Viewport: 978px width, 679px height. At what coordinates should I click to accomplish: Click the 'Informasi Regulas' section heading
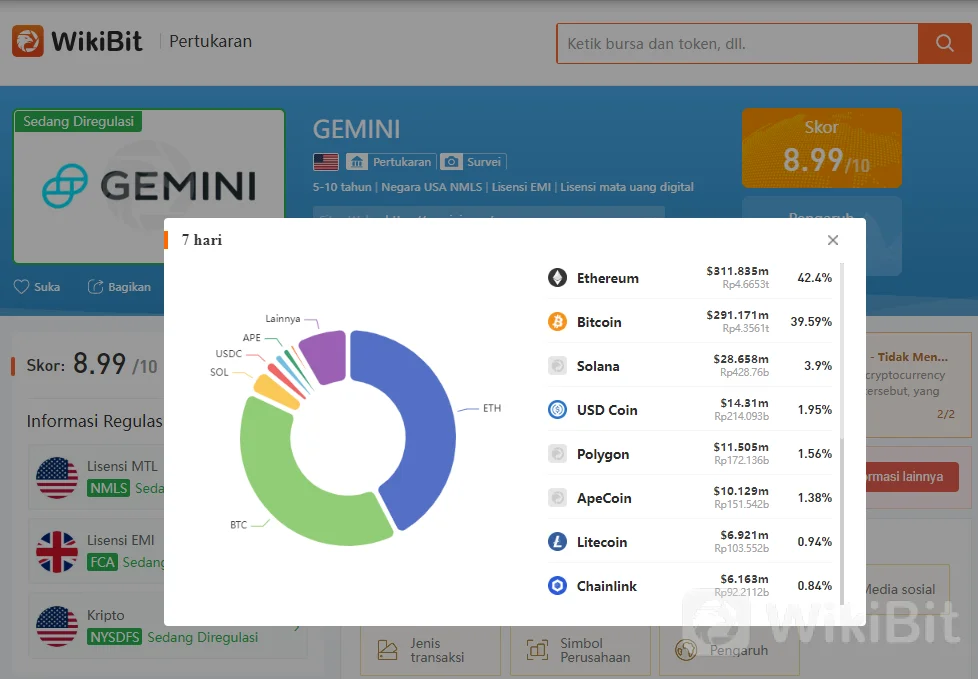(x=94, y=421)
